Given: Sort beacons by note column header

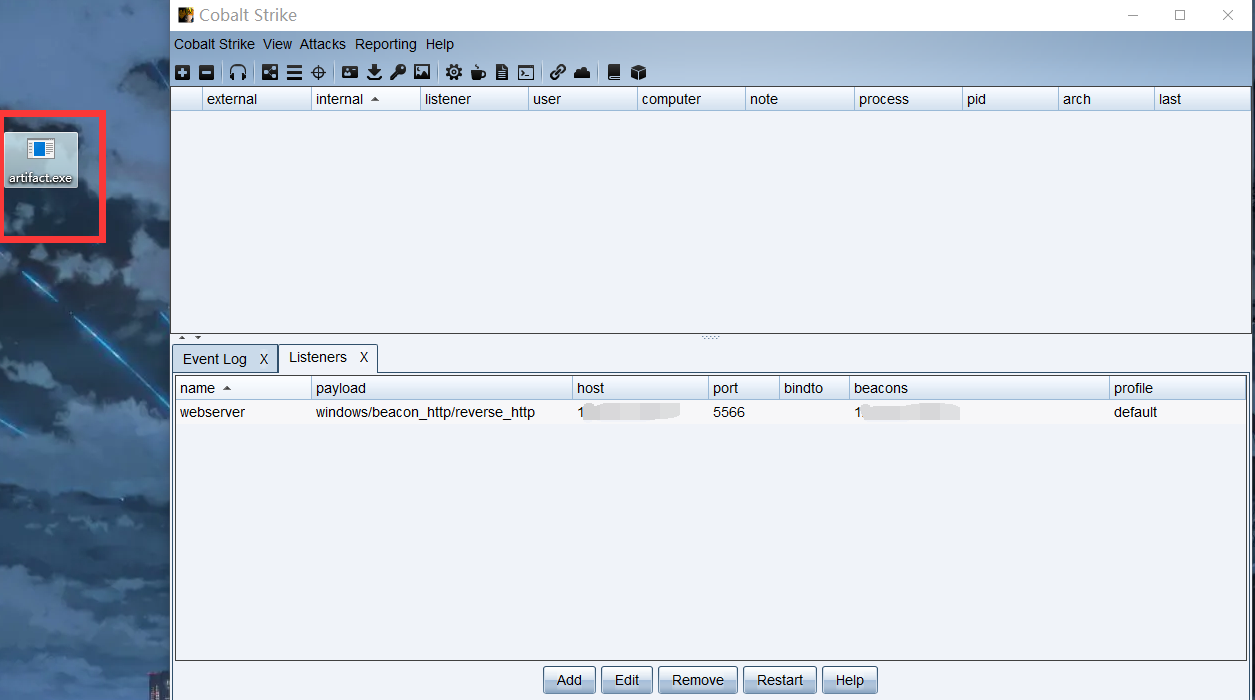Looking at the screenshot, I should pos(800,99).
